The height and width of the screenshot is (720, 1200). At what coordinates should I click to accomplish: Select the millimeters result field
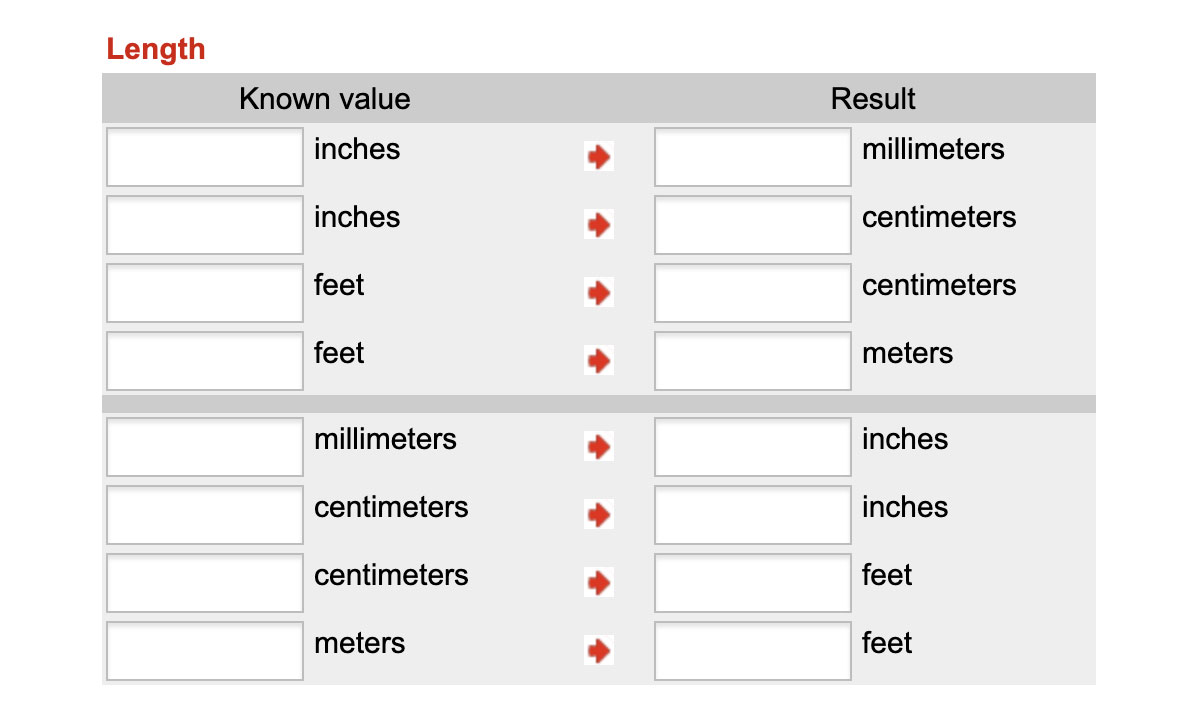pos(752,157)
